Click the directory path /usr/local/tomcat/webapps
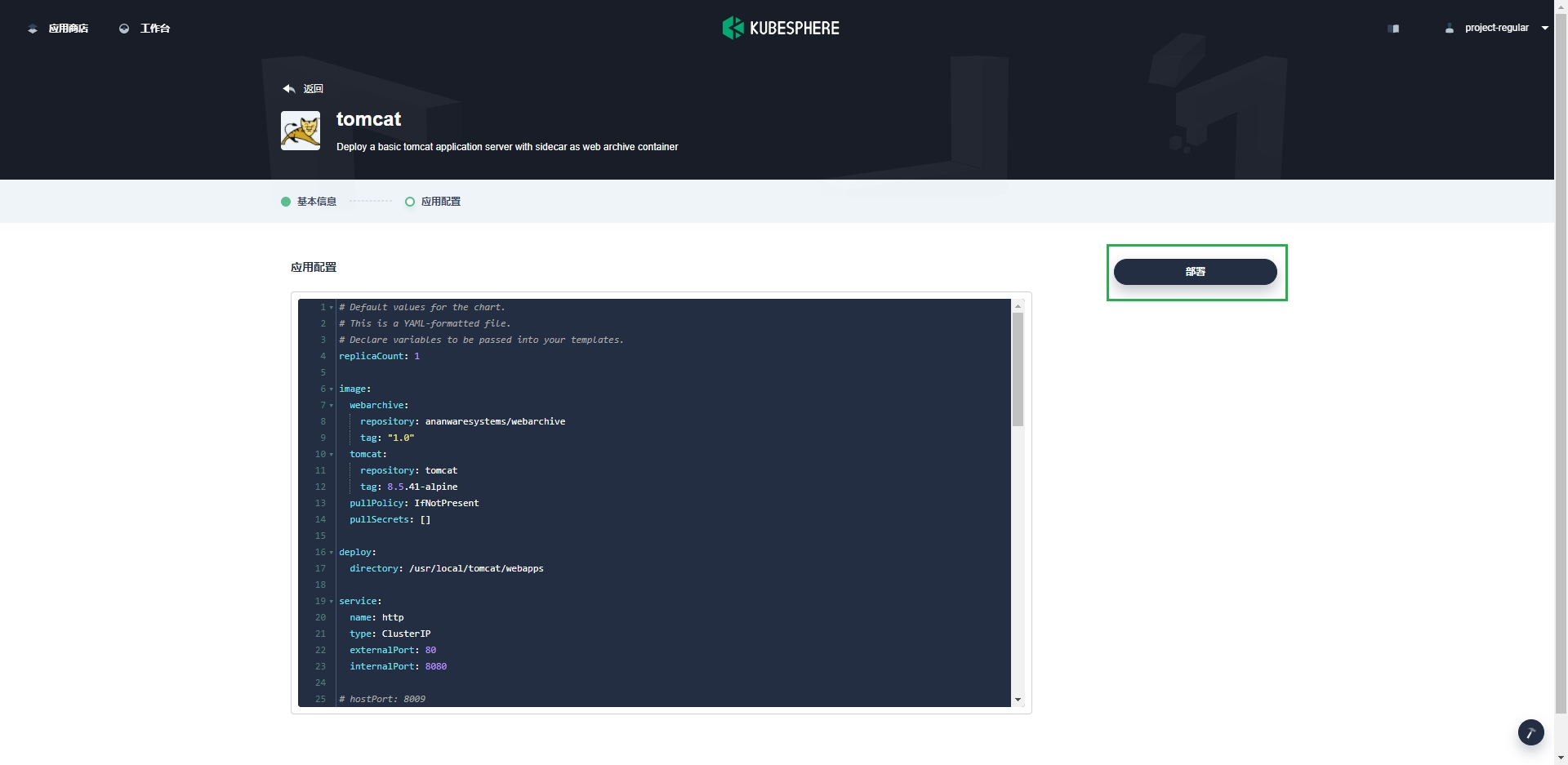 coord(476,568)
